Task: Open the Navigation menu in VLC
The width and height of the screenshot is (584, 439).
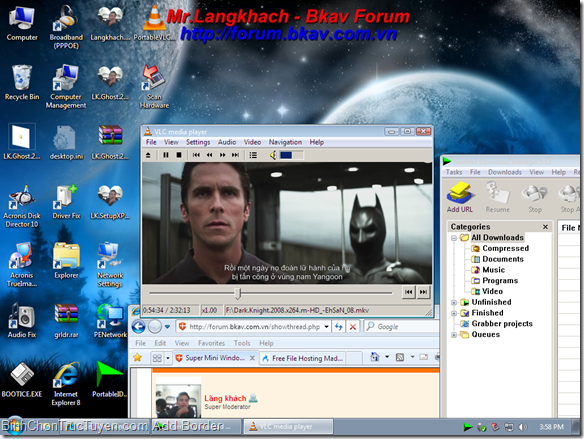Action: click(x=285, y=142)
